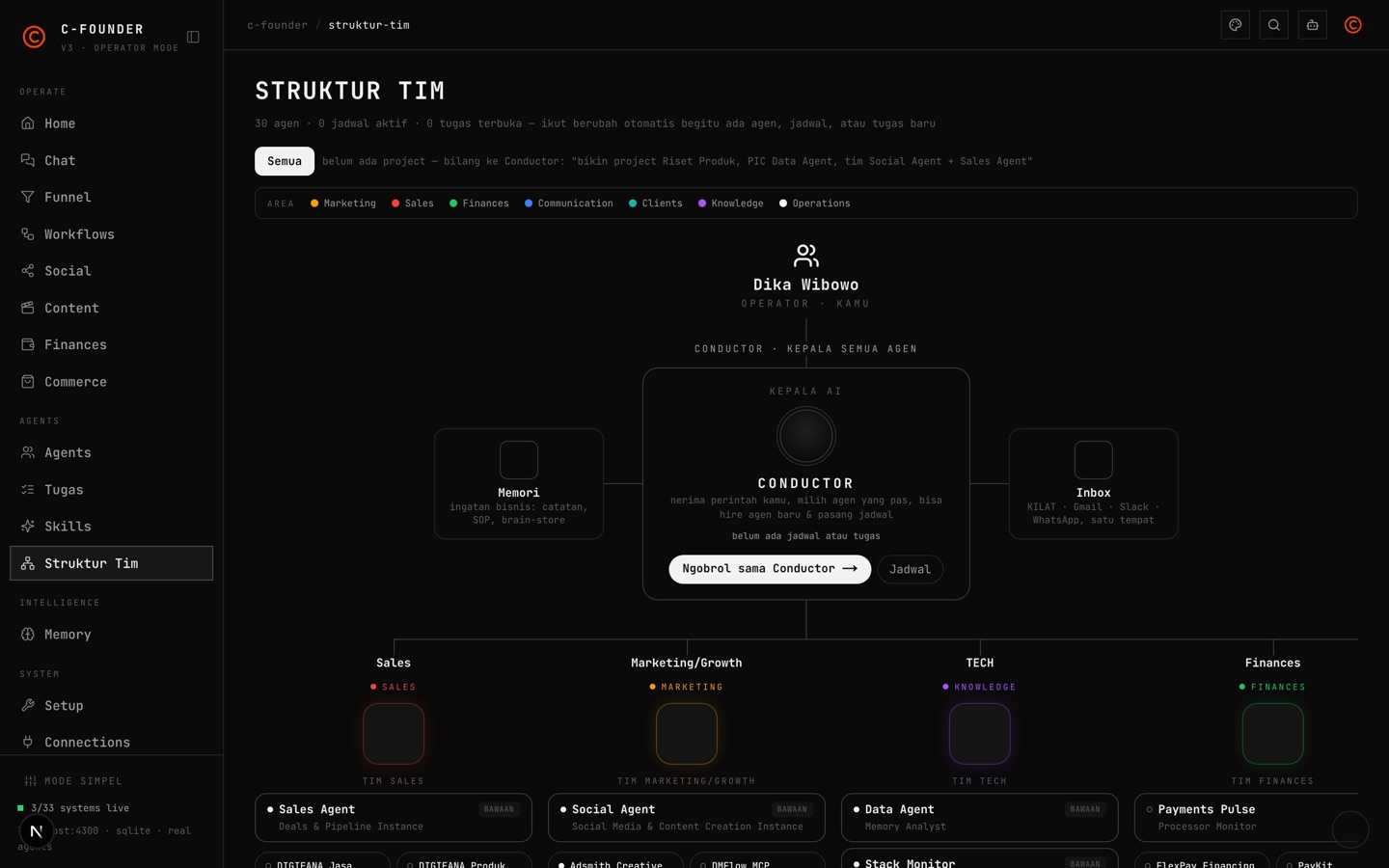Viewport: 1389px width, 868px height.
Task: Go to Skills page
Action: pyautogui.click(x=111, y=527)
